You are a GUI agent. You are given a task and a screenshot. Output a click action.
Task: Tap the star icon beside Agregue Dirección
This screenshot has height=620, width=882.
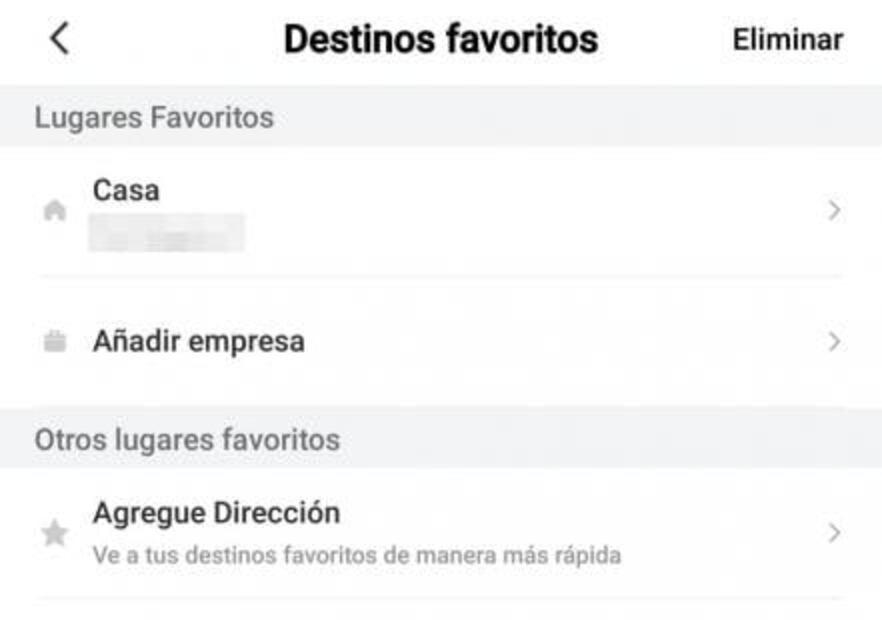55,533
